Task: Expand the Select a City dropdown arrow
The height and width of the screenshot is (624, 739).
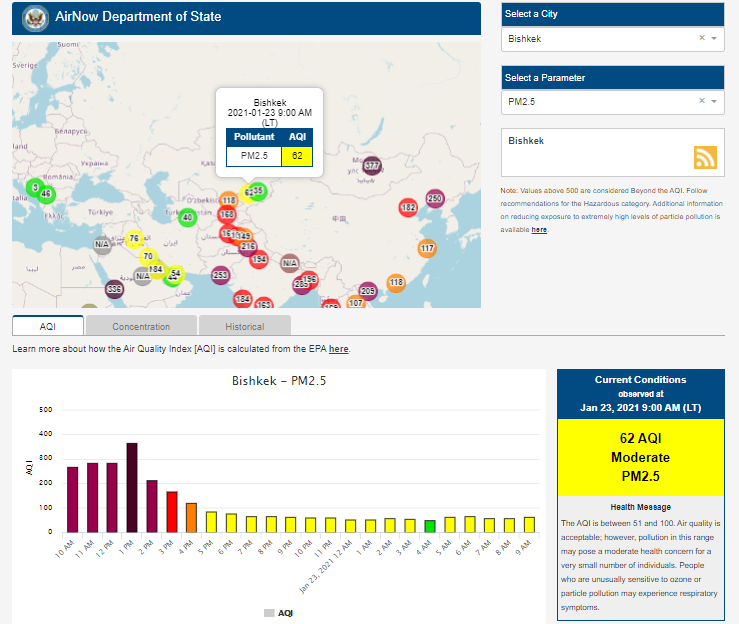Action: click(x=714, y=39)
